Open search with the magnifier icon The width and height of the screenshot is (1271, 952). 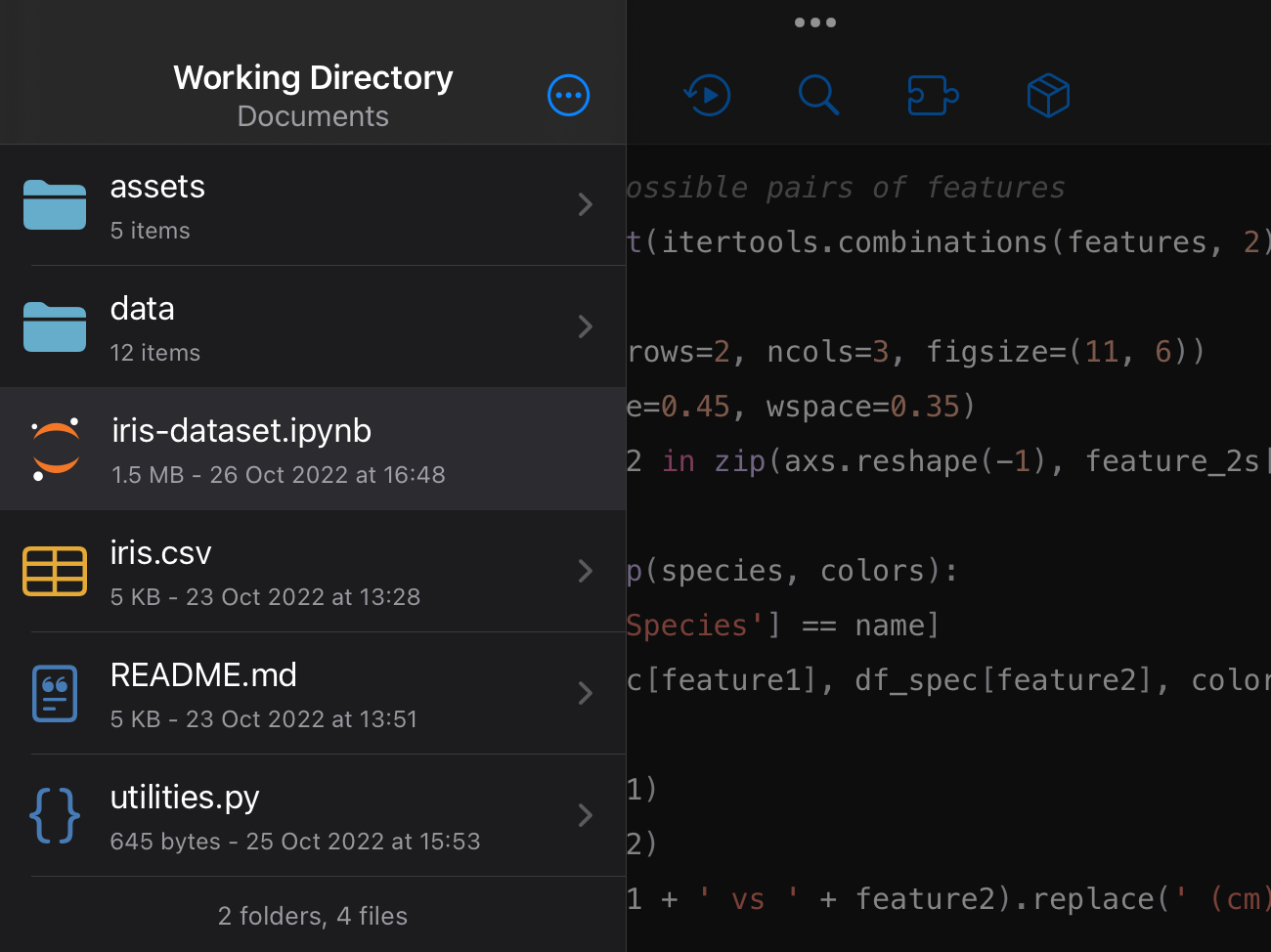pos(818,96)
